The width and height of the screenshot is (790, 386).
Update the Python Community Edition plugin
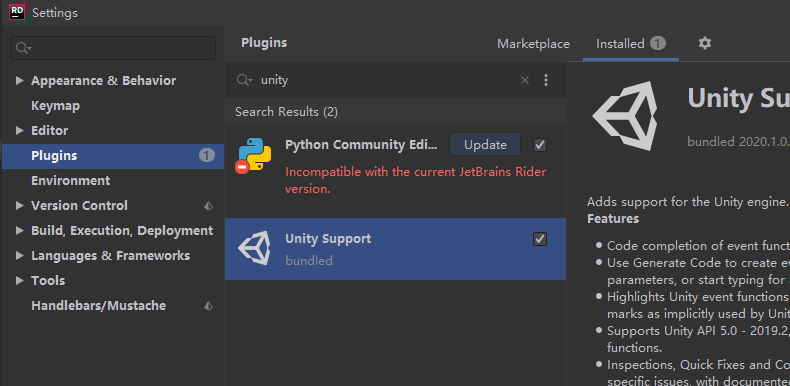[485, 145]
